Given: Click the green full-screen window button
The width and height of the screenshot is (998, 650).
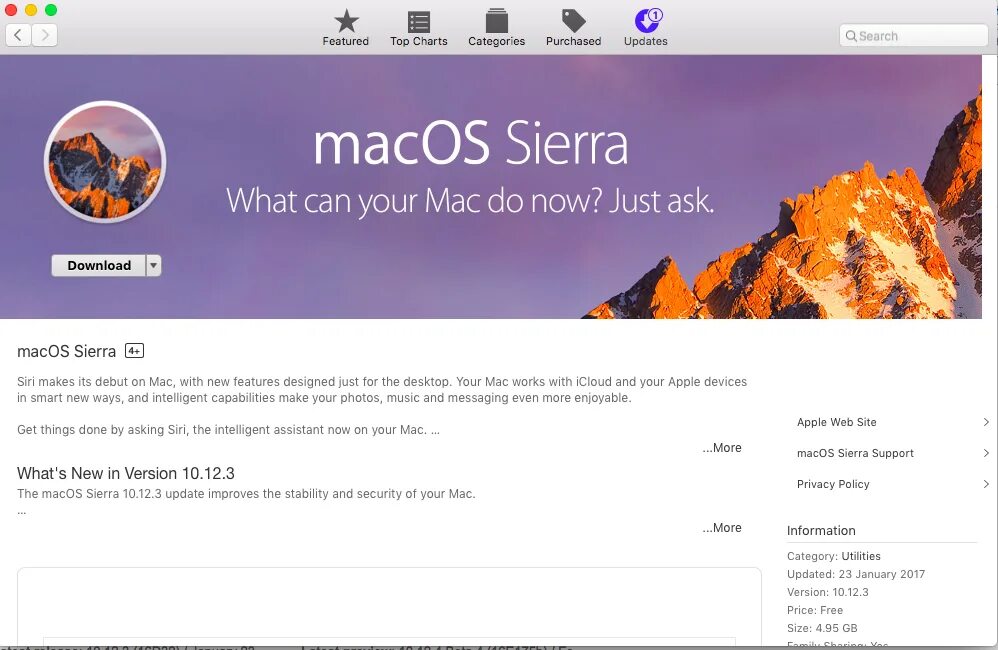Looking at the screenshot, I should 52,10.
